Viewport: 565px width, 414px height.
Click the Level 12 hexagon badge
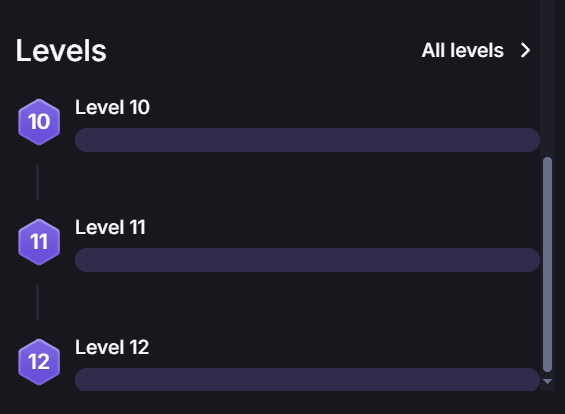[x=39, y=362]
